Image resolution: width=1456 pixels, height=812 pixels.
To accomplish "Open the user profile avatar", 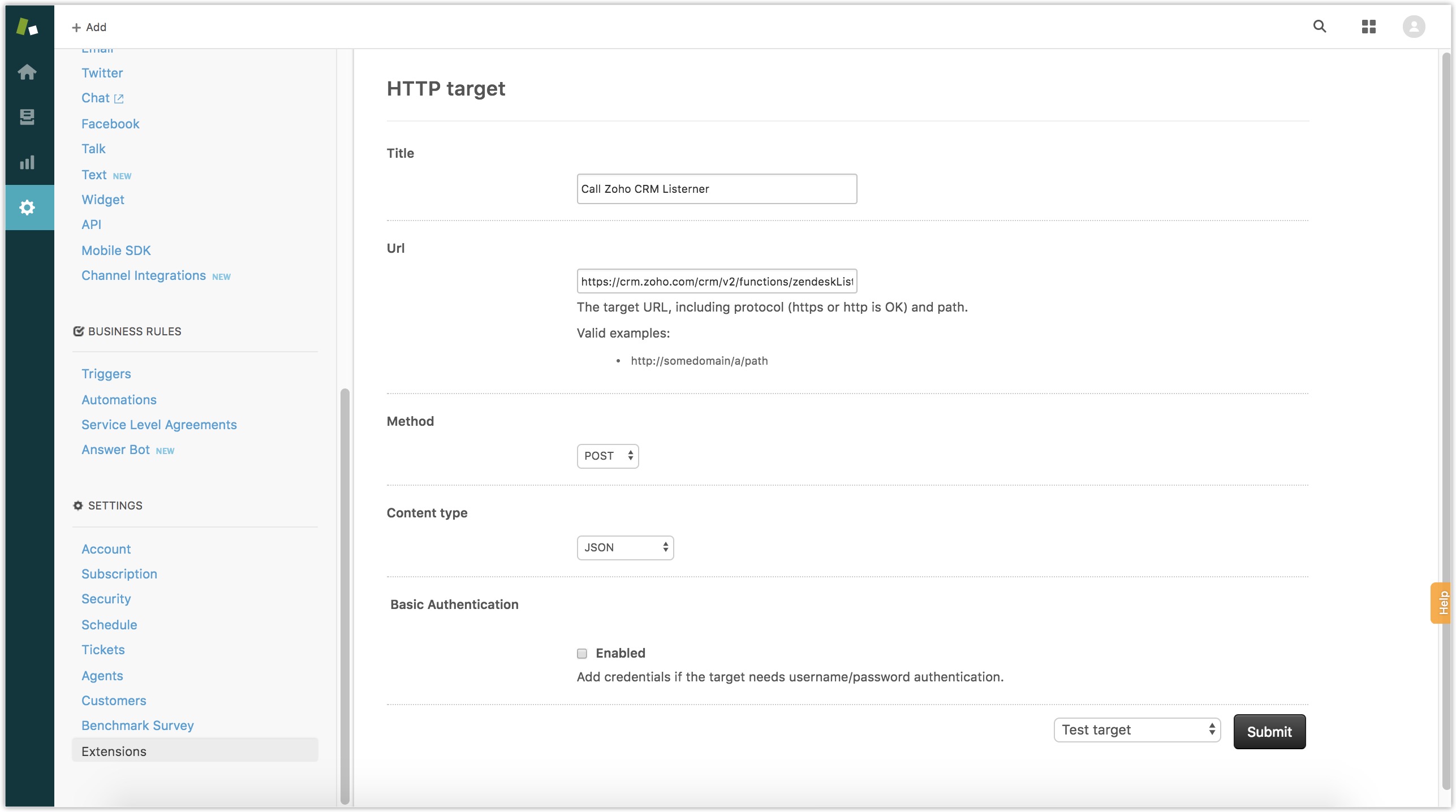I will click(1413, 27).
